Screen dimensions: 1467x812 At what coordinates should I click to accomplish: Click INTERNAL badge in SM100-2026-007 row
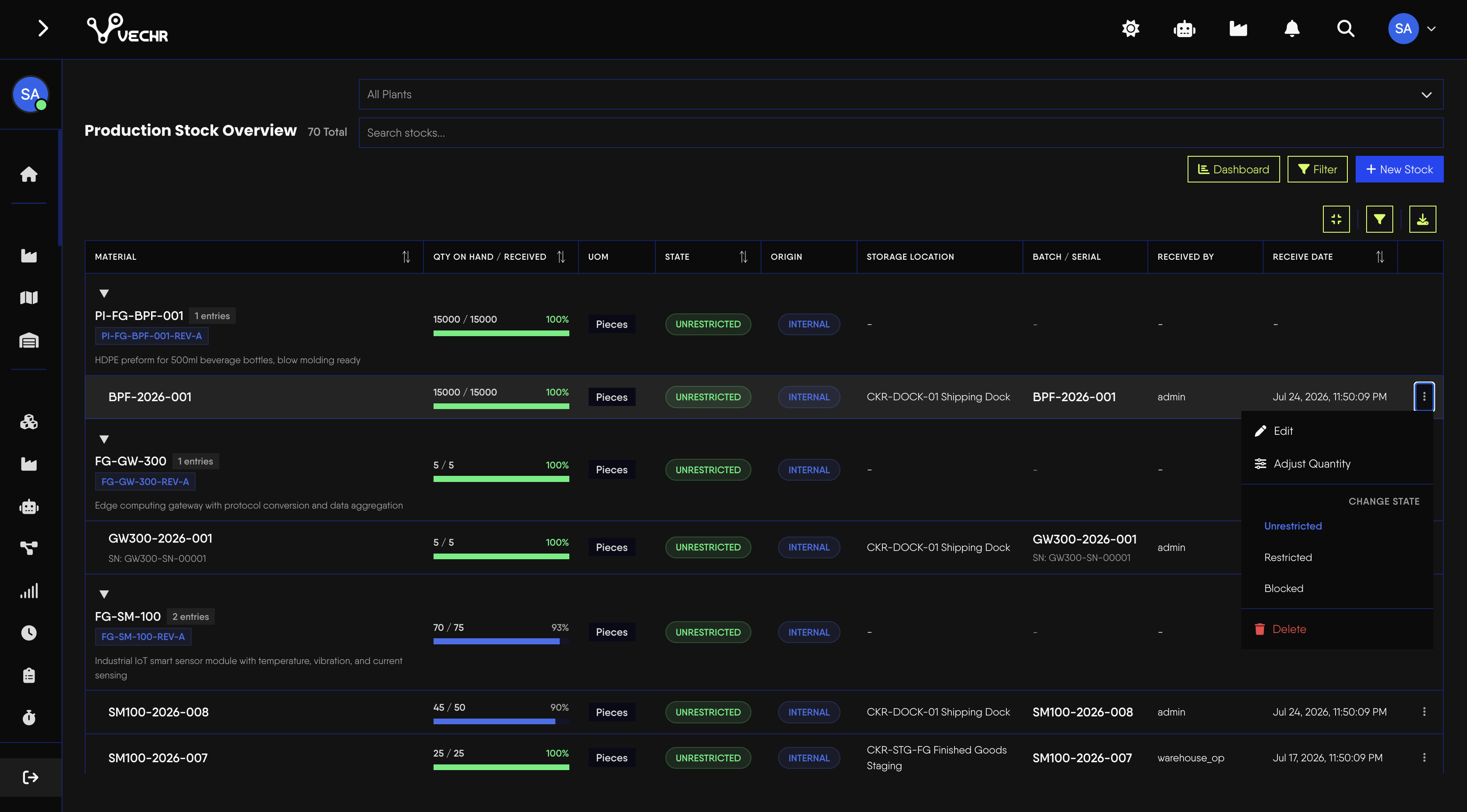809,758
